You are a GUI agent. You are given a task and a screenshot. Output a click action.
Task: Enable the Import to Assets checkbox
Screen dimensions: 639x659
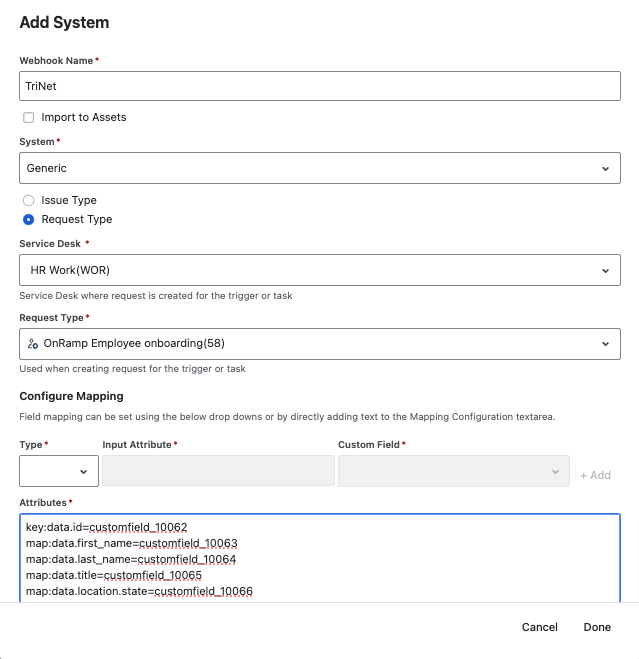(x=29, y=117)
